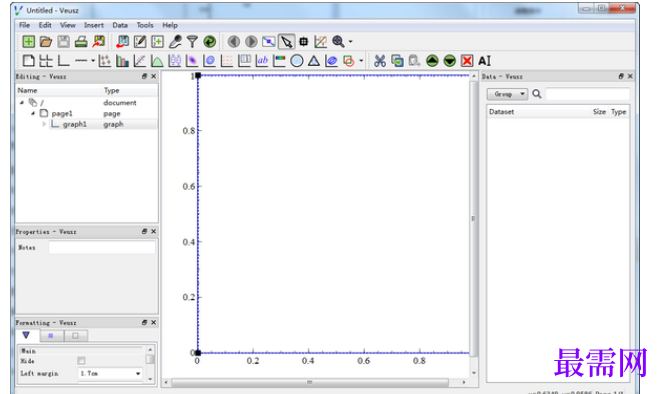
Task: Click the cut widget scissors icon
Action: tap(380, 61)
